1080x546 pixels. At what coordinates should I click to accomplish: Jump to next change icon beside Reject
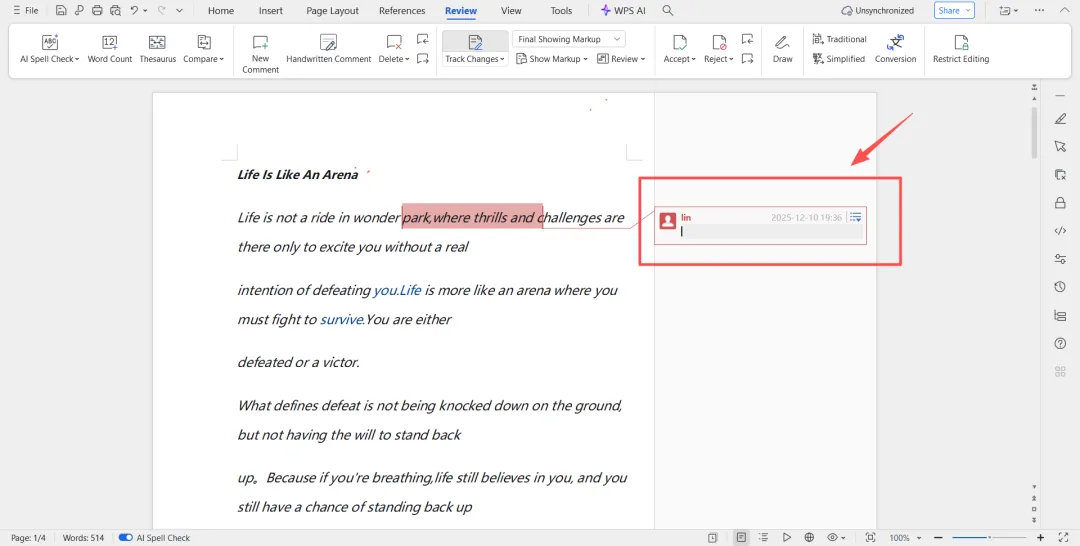coord(747,59)
